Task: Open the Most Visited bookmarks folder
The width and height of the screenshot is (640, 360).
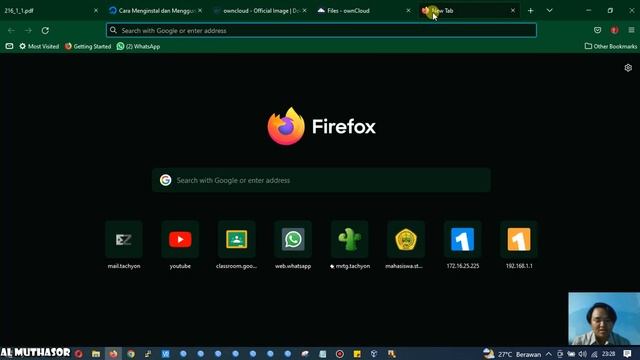Action: tap(39, 46)
